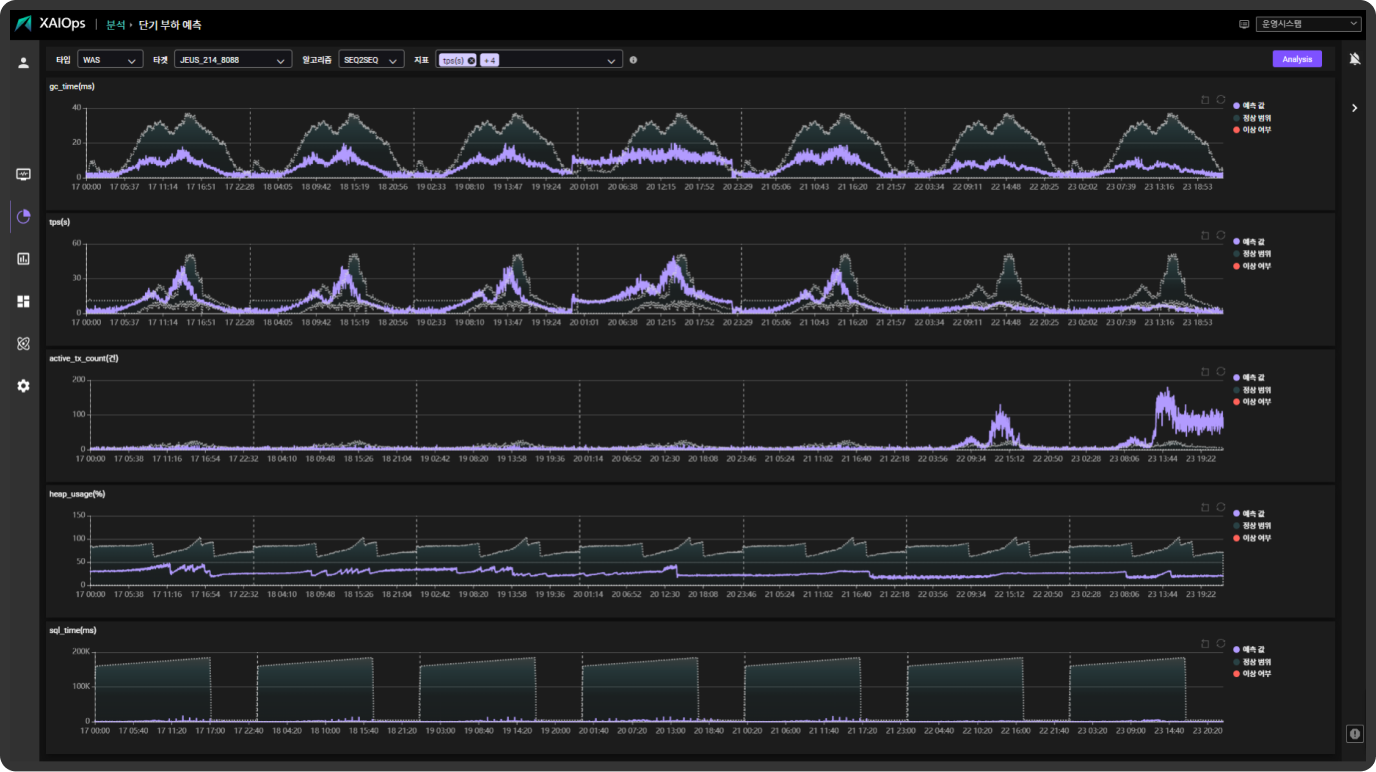Reset zoom on the tps(s) chart

(1206, 235)
